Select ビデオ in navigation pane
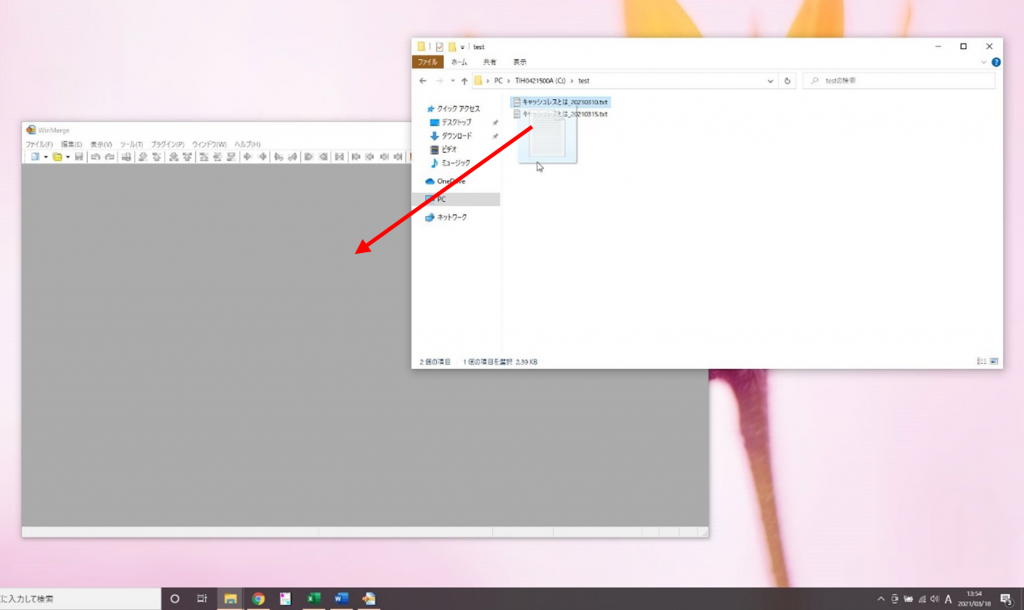The height and width of the screenshot is (610, 1024). [x=443, y=150]
